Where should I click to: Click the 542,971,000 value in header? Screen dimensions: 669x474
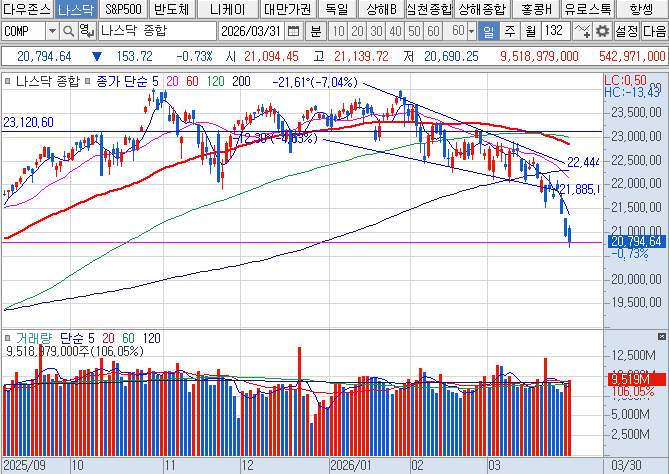tap(632, 56)
